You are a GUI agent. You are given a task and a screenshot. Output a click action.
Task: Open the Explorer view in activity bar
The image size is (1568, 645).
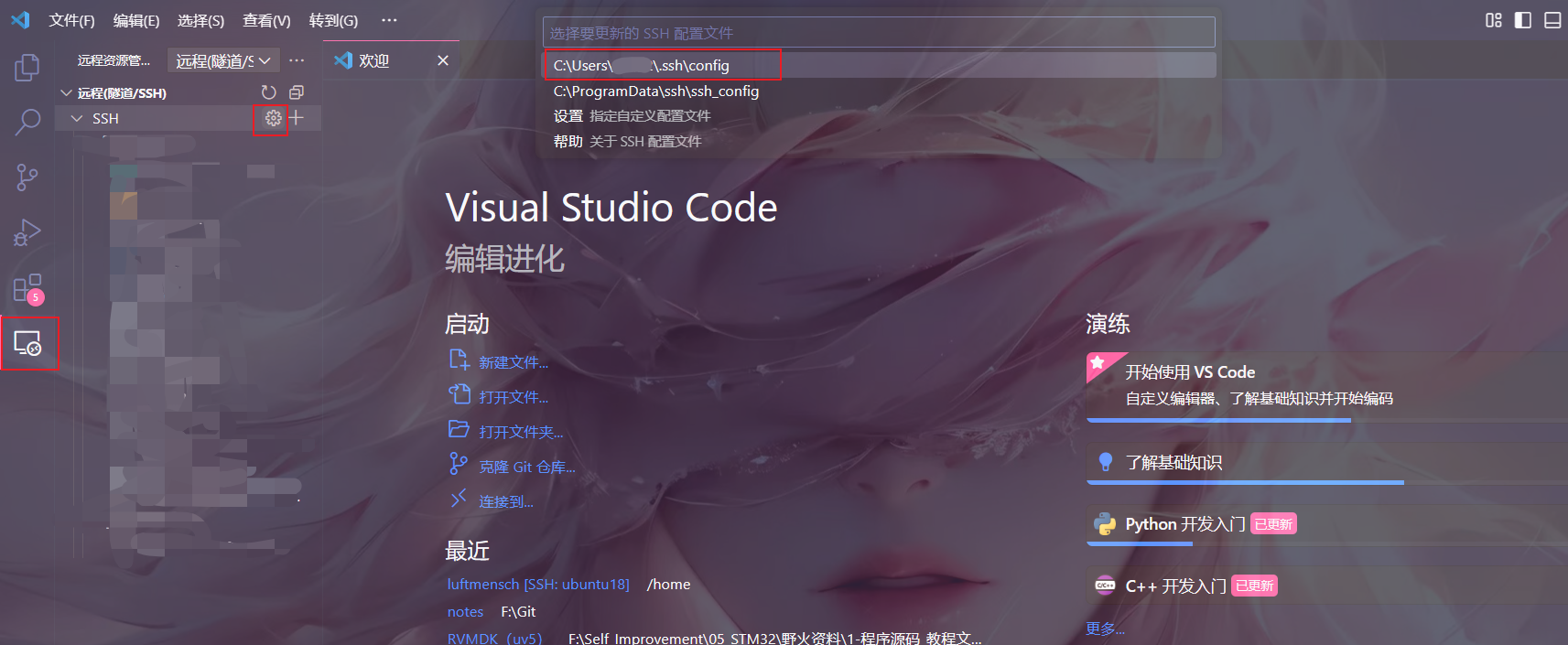click(x=27, y=67)
